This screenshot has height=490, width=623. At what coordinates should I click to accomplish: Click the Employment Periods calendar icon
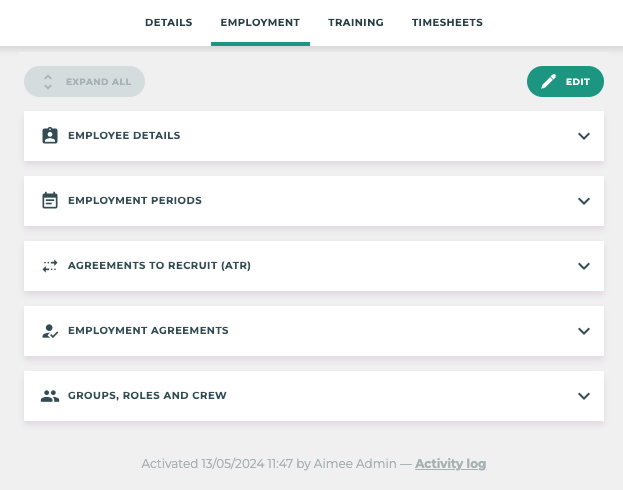[50, 201]
